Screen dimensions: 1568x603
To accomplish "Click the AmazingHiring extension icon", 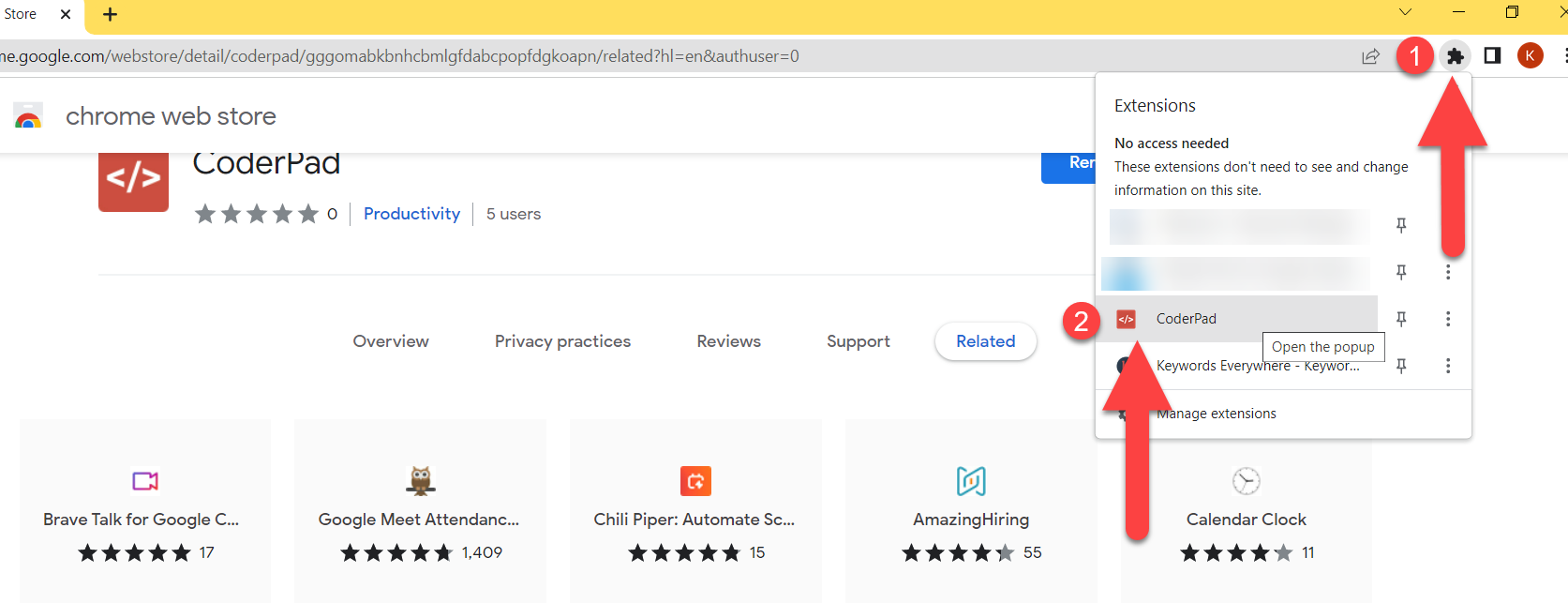I will (x=971, y=481).
